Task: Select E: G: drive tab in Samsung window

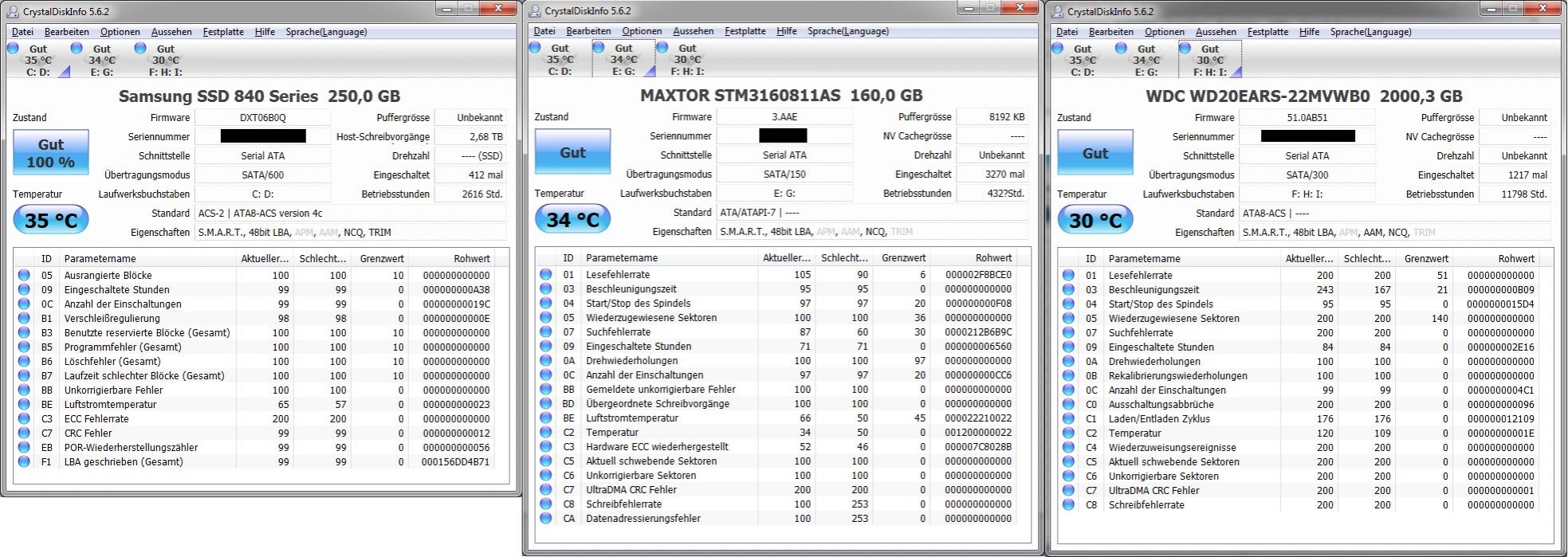Action: point(101,60)
